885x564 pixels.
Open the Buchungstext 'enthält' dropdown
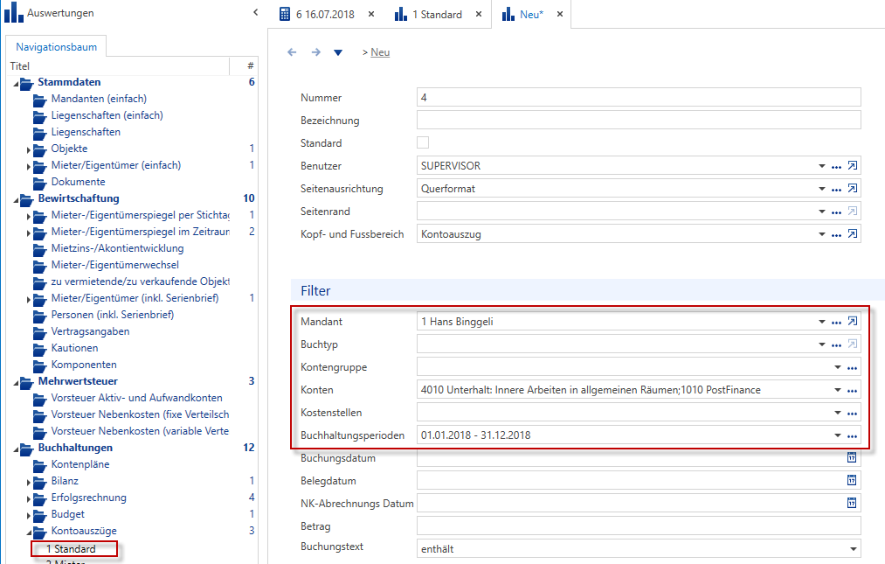coord(853,549)
